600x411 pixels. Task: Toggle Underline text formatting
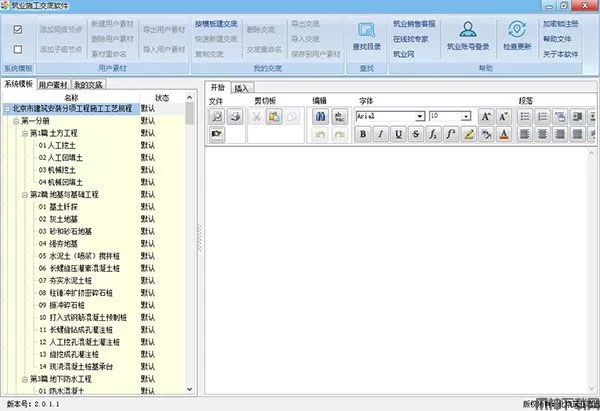399,134
